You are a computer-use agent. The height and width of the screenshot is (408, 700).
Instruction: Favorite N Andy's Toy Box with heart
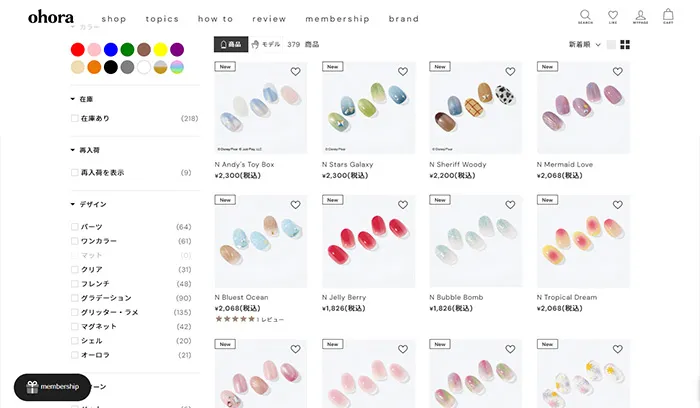[296, 71]
